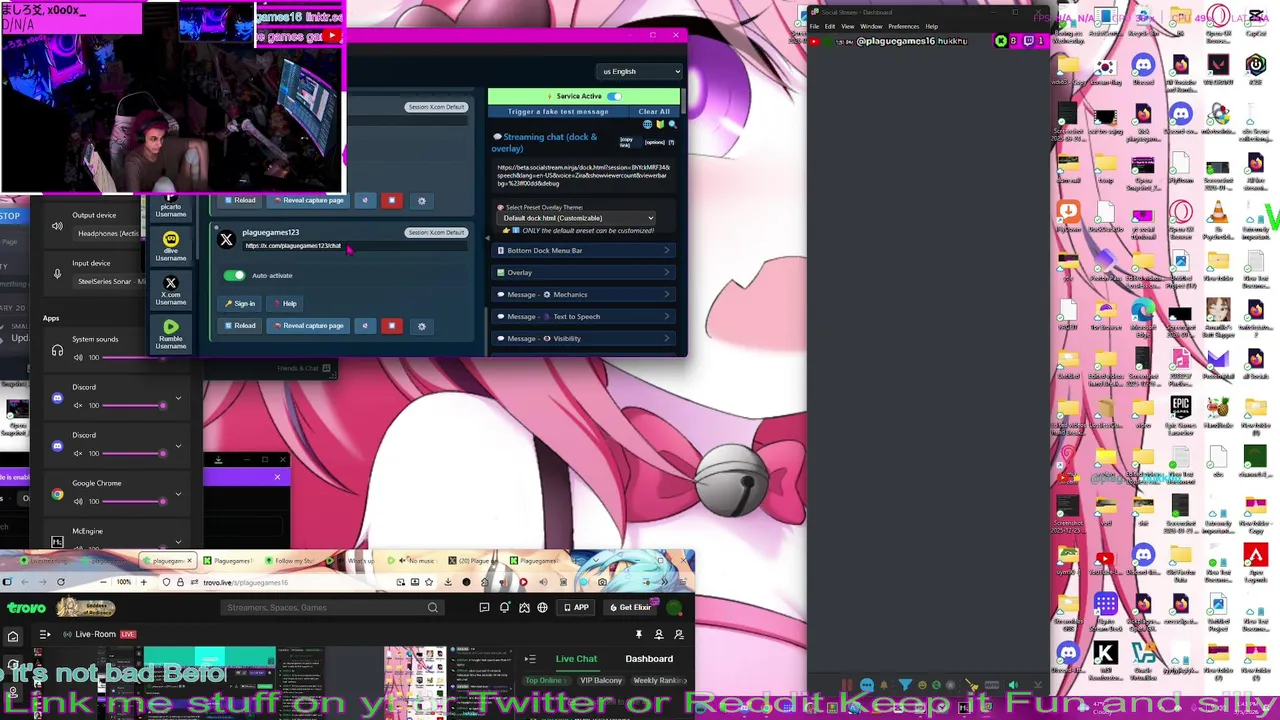Viewport: 1280px width, 720px height.
Task: Open gear settings for plaguegames123 source card
Action: coord(421,326)
